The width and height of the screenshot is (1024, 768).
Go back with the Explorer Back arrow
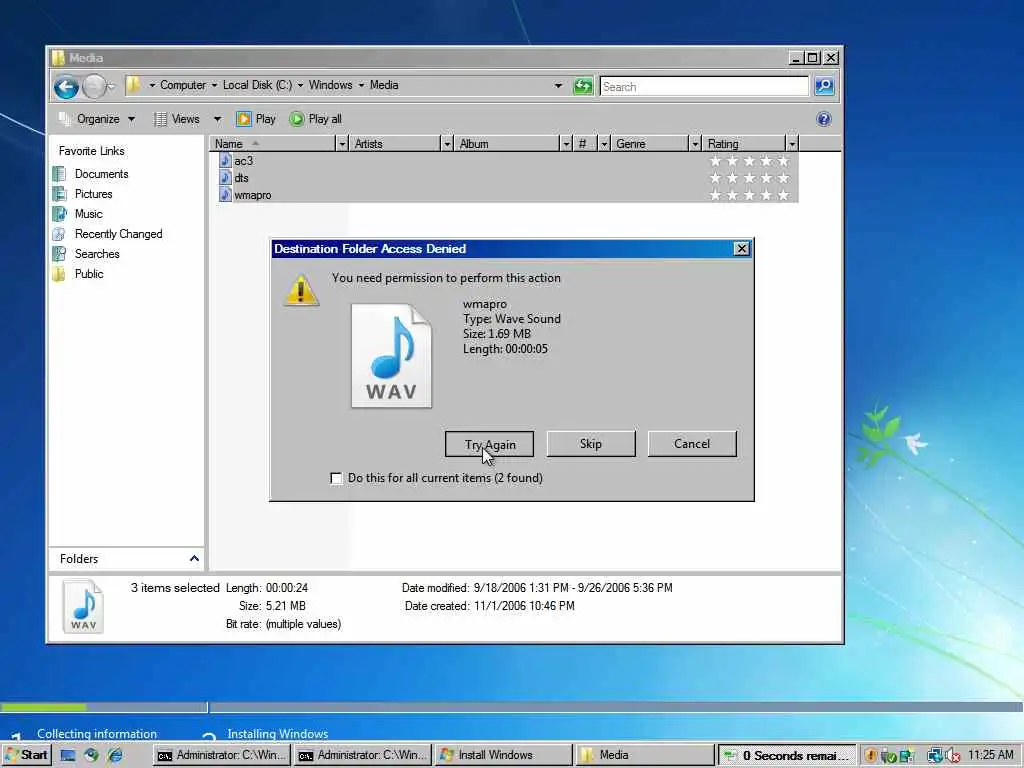(x=67, y=87)
